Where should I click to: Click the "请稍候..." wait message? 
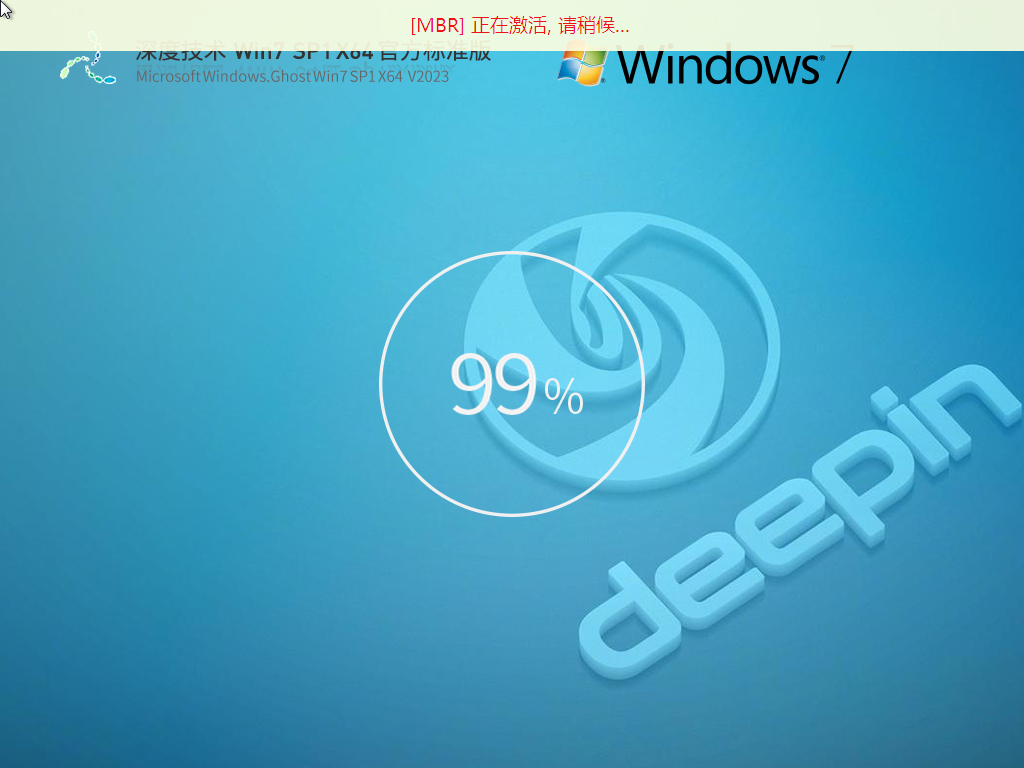(x=593, y=25)
